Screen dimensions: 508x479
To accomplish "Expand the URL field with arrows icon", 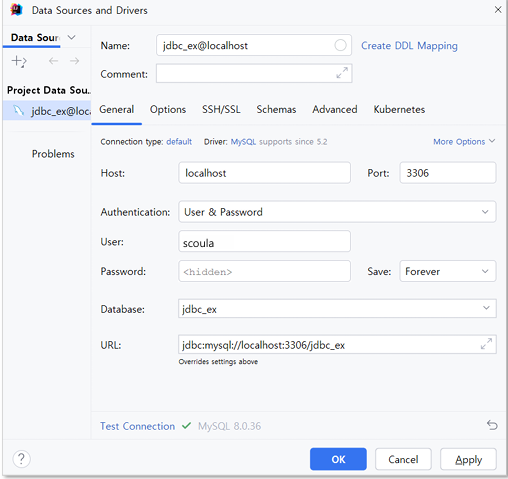I will pyautogui.click(x=486, y=344).
